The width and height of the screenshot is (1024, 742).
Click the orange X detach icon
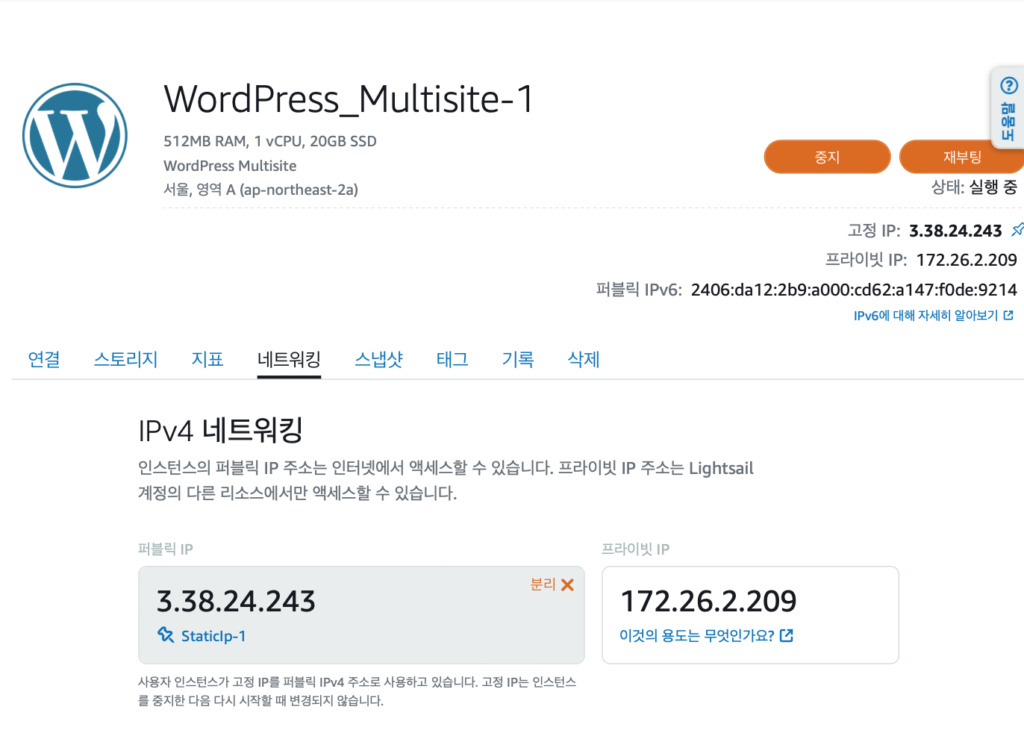point(568,585)
